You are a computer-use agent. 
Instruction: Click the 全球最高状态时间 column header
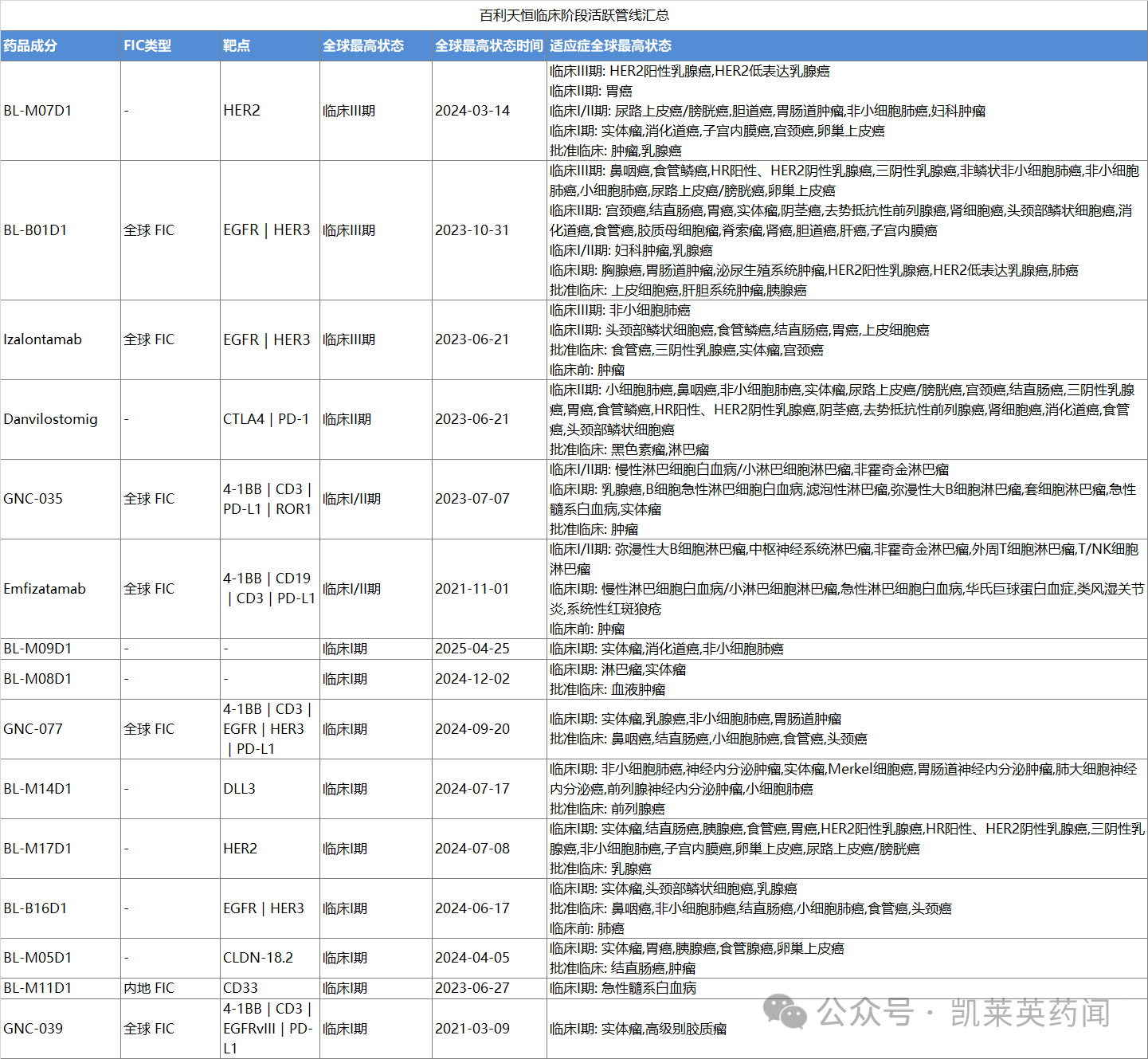coord(489,45)
